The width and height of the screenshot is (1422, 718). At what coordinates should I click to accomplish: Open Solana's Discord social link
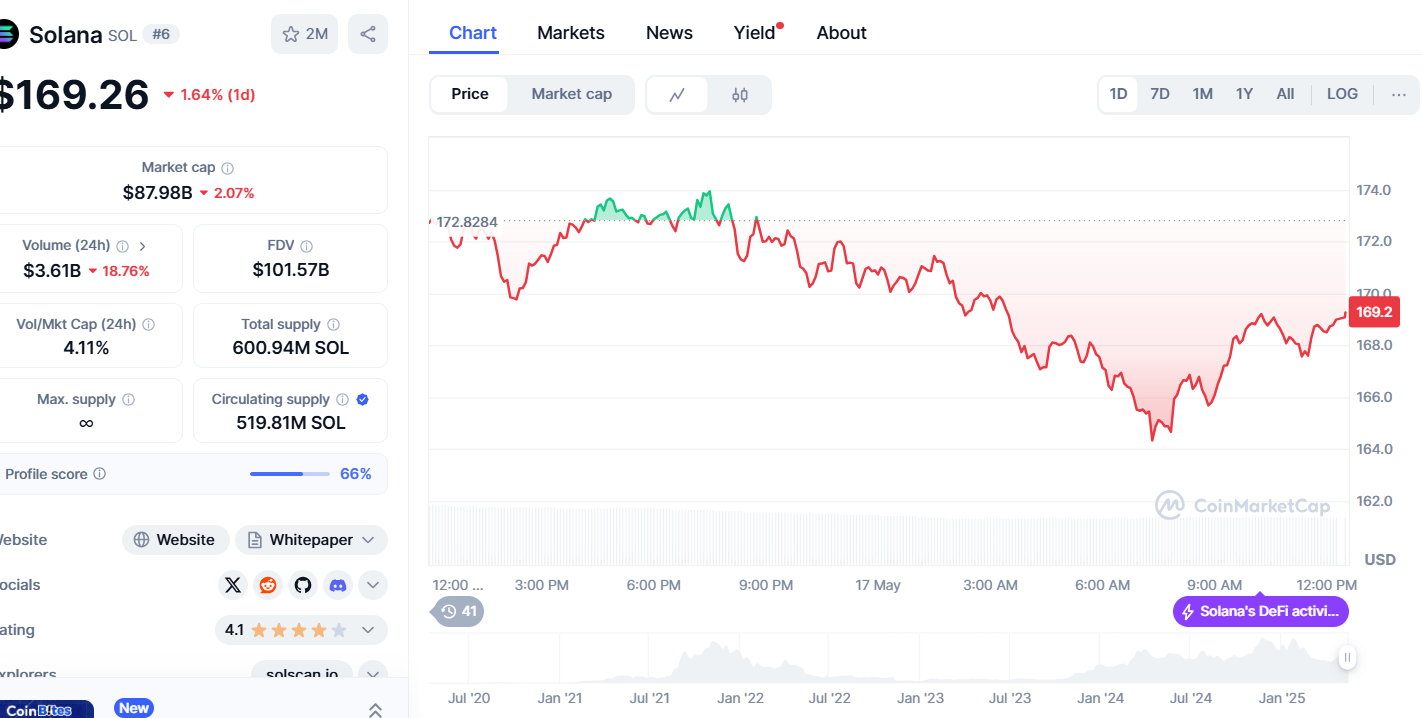pyautogui.click(x=338, y=585)
